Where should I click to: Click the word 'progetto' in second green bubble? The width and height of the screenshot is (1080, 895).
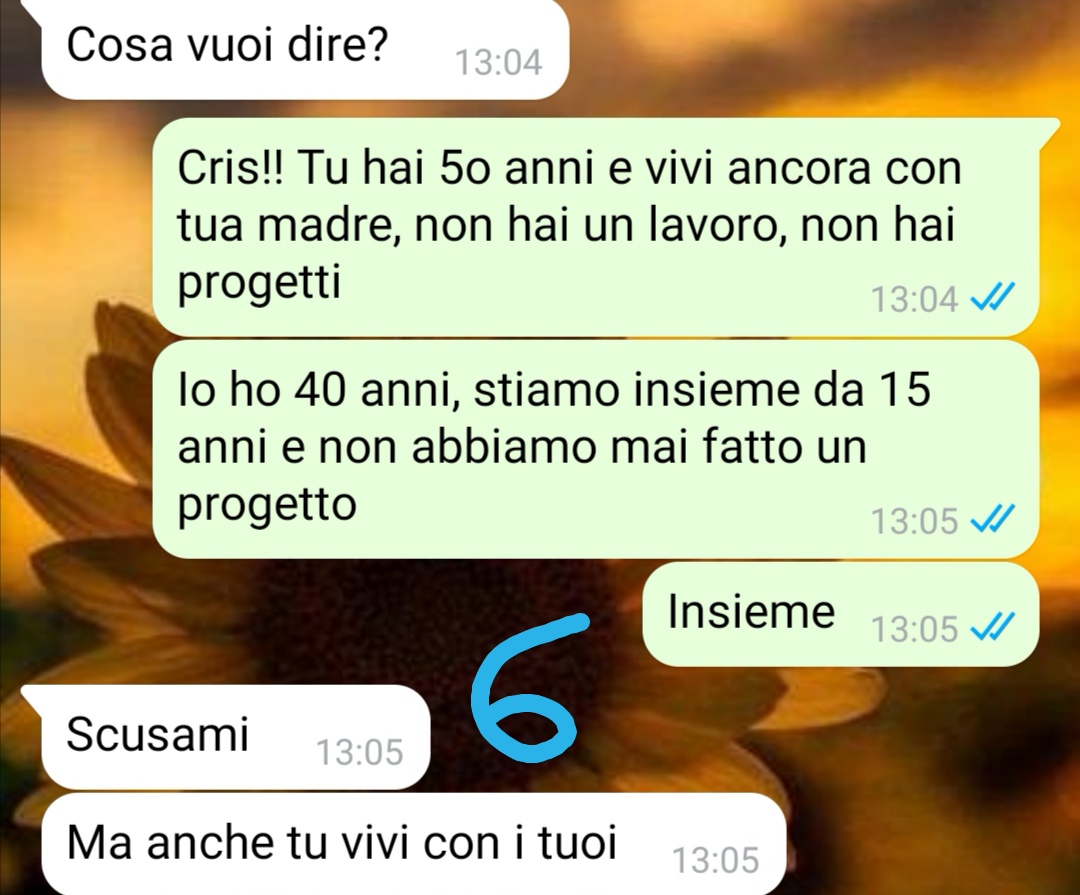point(267,505)
